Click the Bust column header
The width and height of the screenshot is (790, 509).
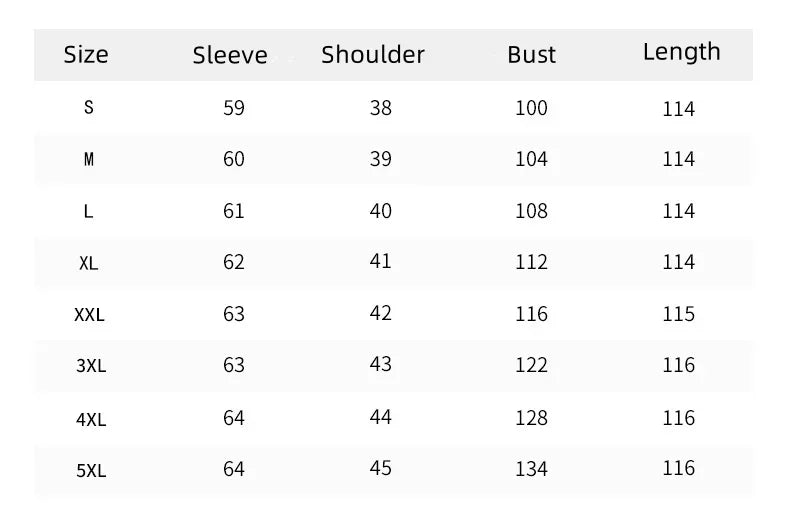[x=531, y=55]
